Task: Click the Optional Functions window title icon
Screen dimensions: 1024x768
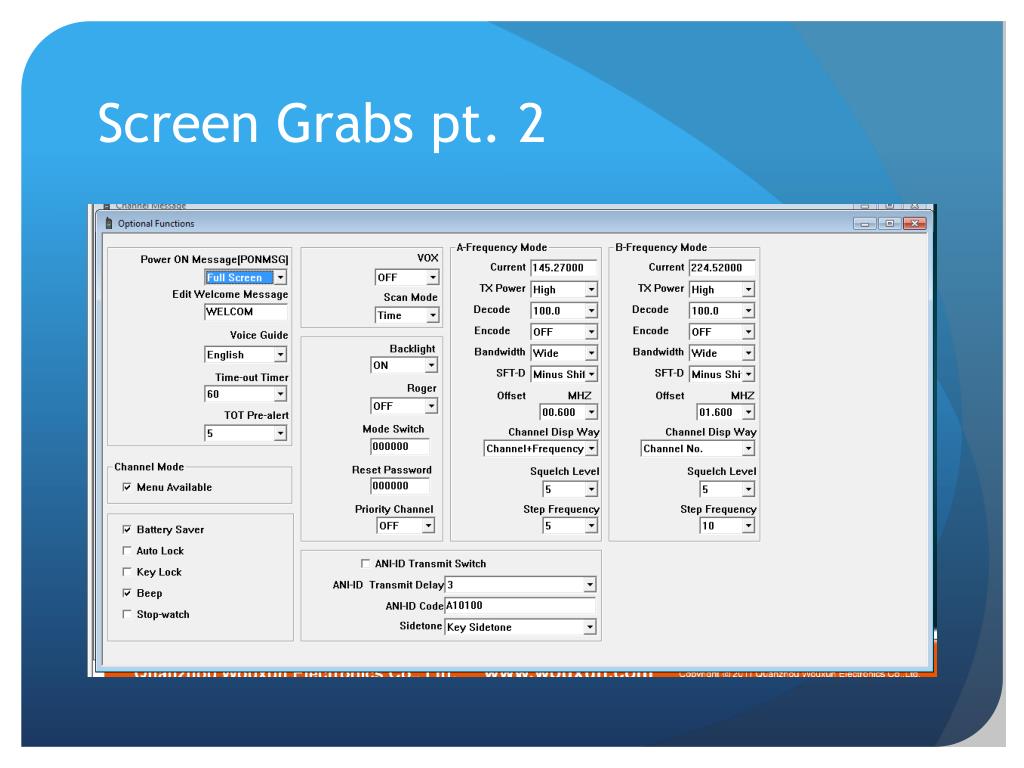Action: tap(108, 223)
